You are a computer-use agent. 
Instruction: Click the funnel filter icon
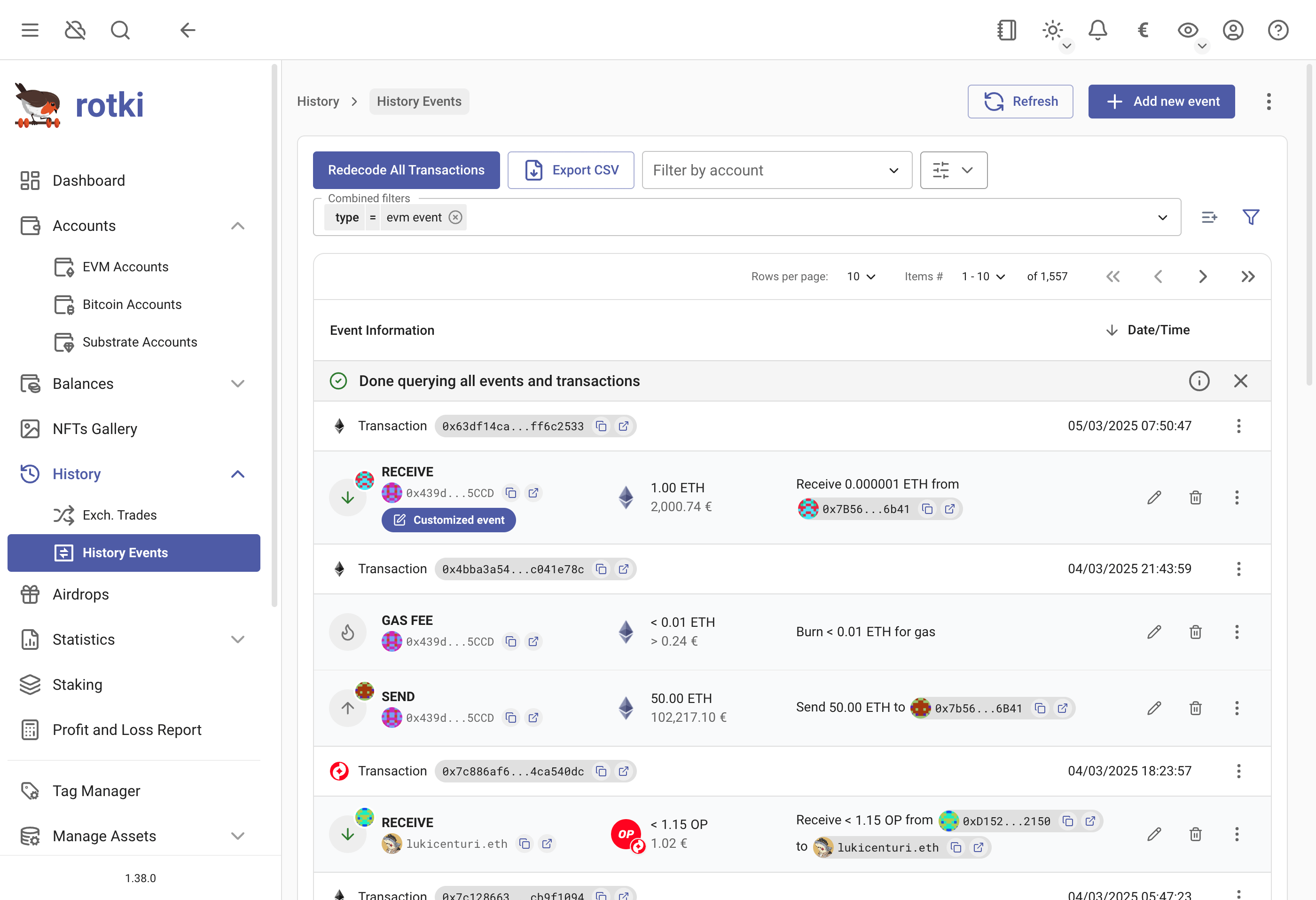(1251, 218)
